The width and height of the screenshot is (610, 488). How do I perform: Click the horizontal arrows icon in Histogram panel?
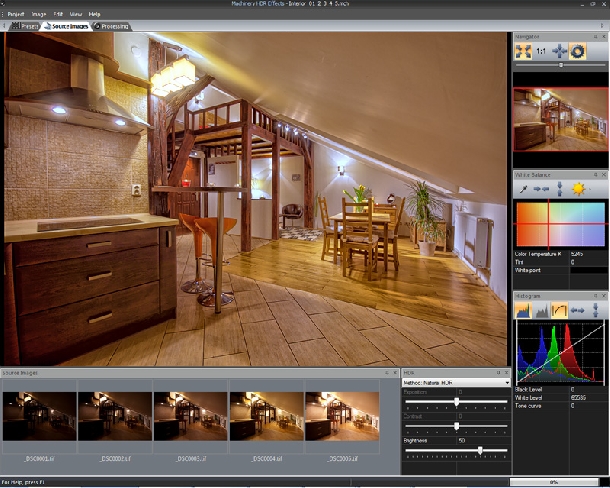point(578,311)
